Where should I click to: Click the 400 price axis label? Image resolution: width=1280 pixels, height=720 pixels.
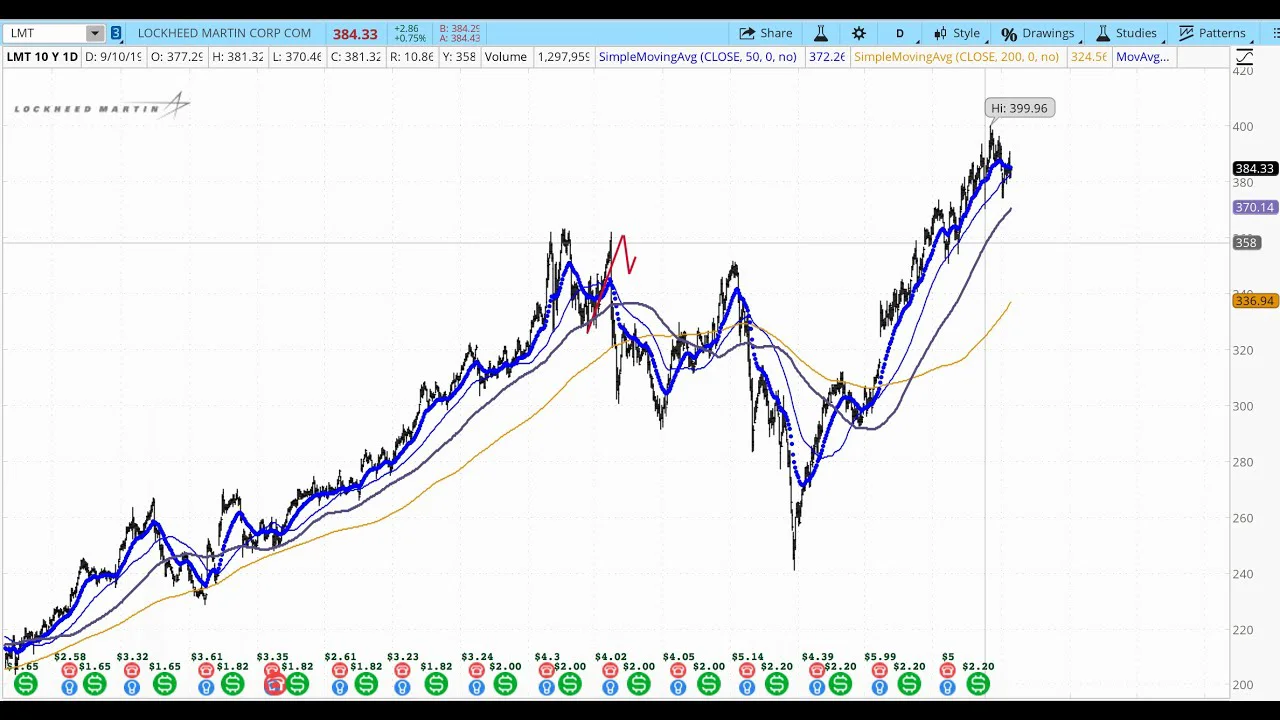[x=1243, y=126]
